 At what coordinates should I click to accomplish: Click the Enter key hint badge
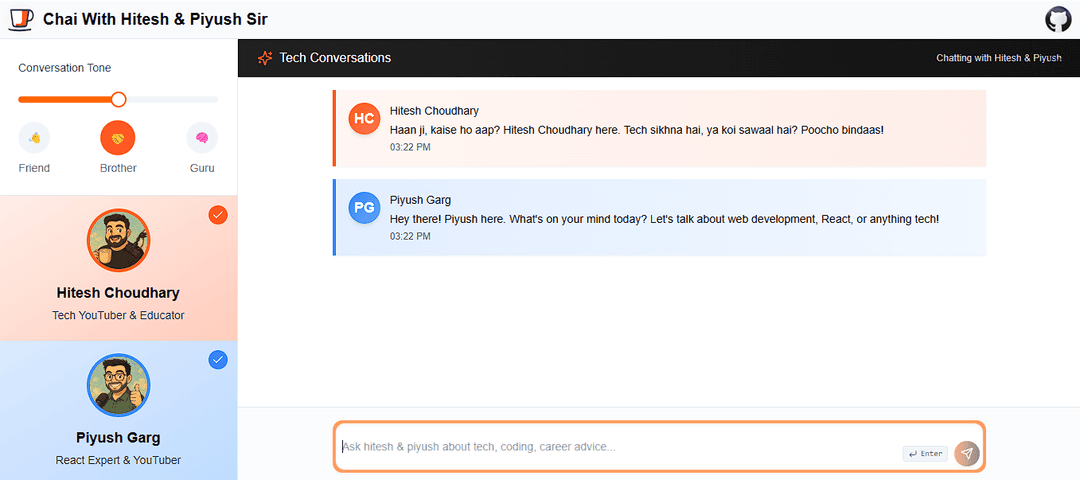click(925, 454)
